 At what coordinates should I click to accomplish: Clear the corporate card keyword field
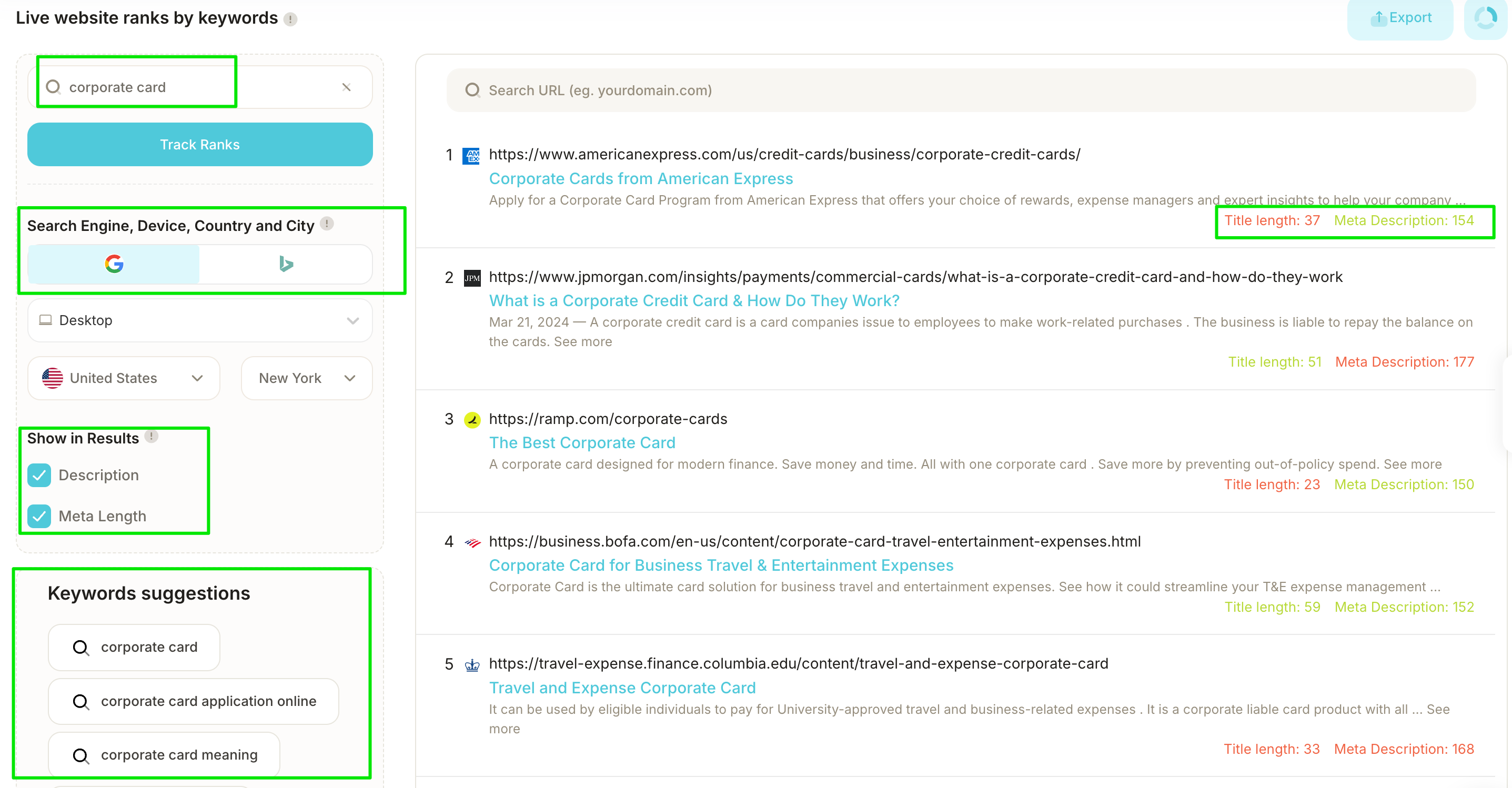346,87
